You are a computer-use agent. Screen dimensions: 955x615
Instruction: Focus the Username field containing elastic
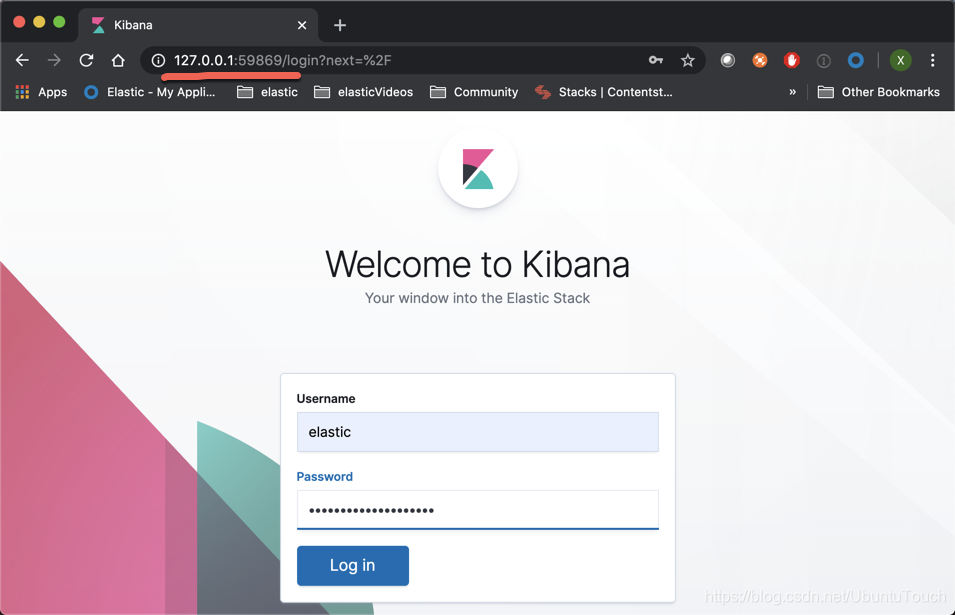point(478,432)
